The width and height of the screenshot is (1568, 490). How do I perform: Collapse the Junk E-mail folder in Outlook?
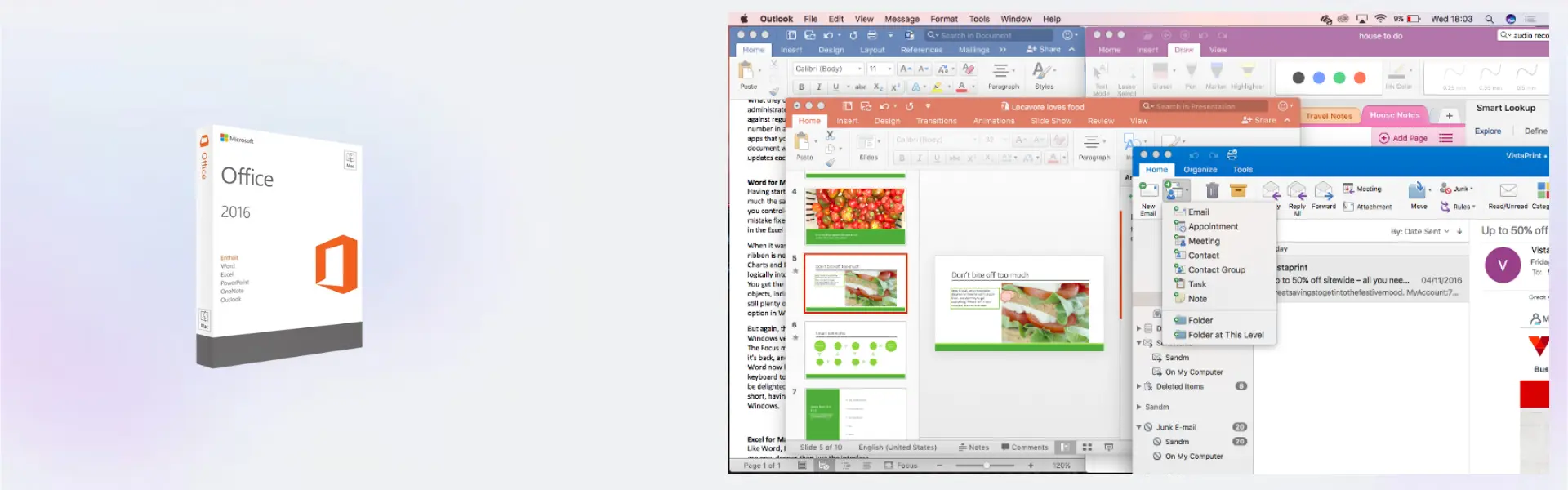[x=1139, y=427]
